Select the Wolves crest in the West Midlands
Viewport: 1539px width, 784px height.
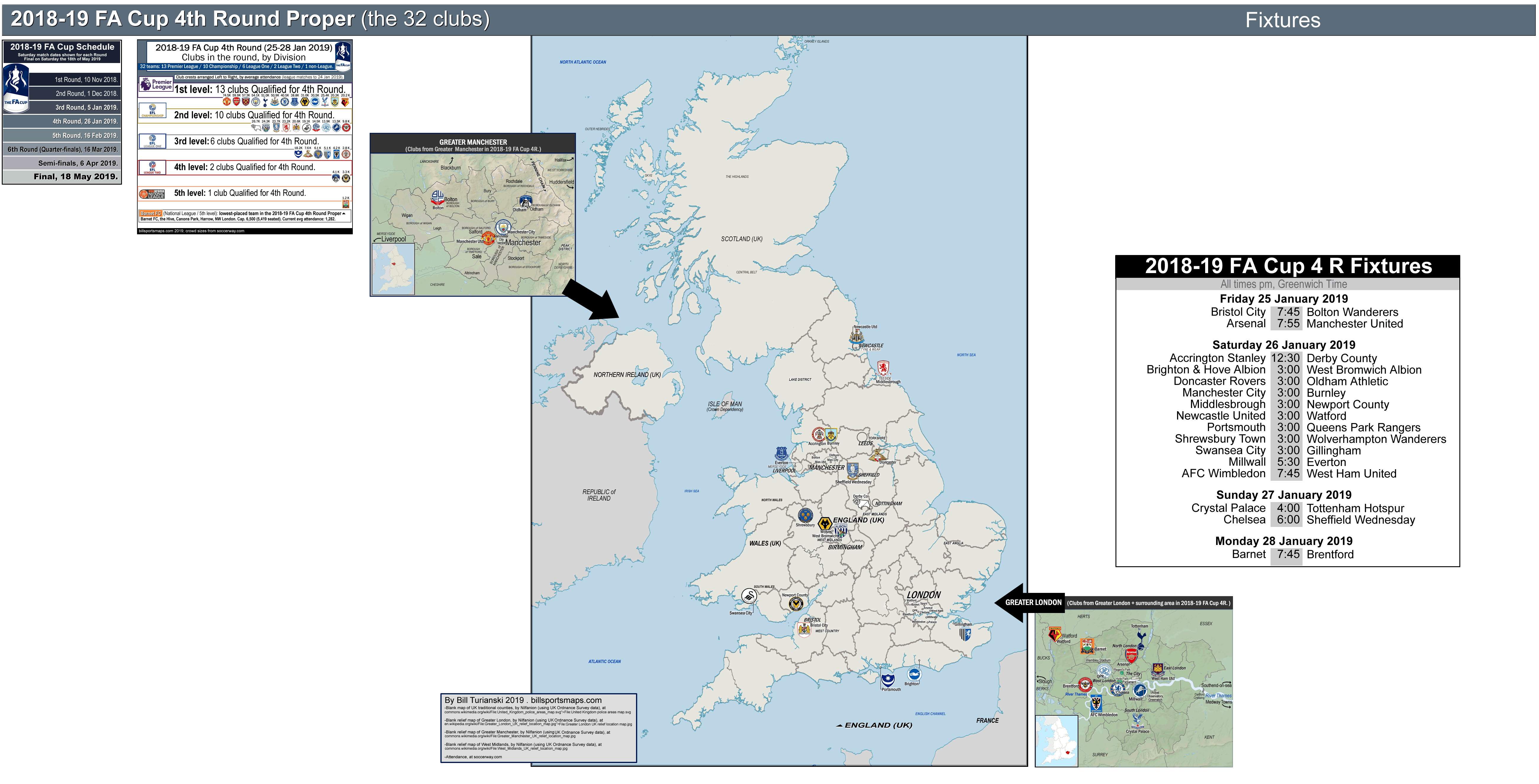point(826,523)
